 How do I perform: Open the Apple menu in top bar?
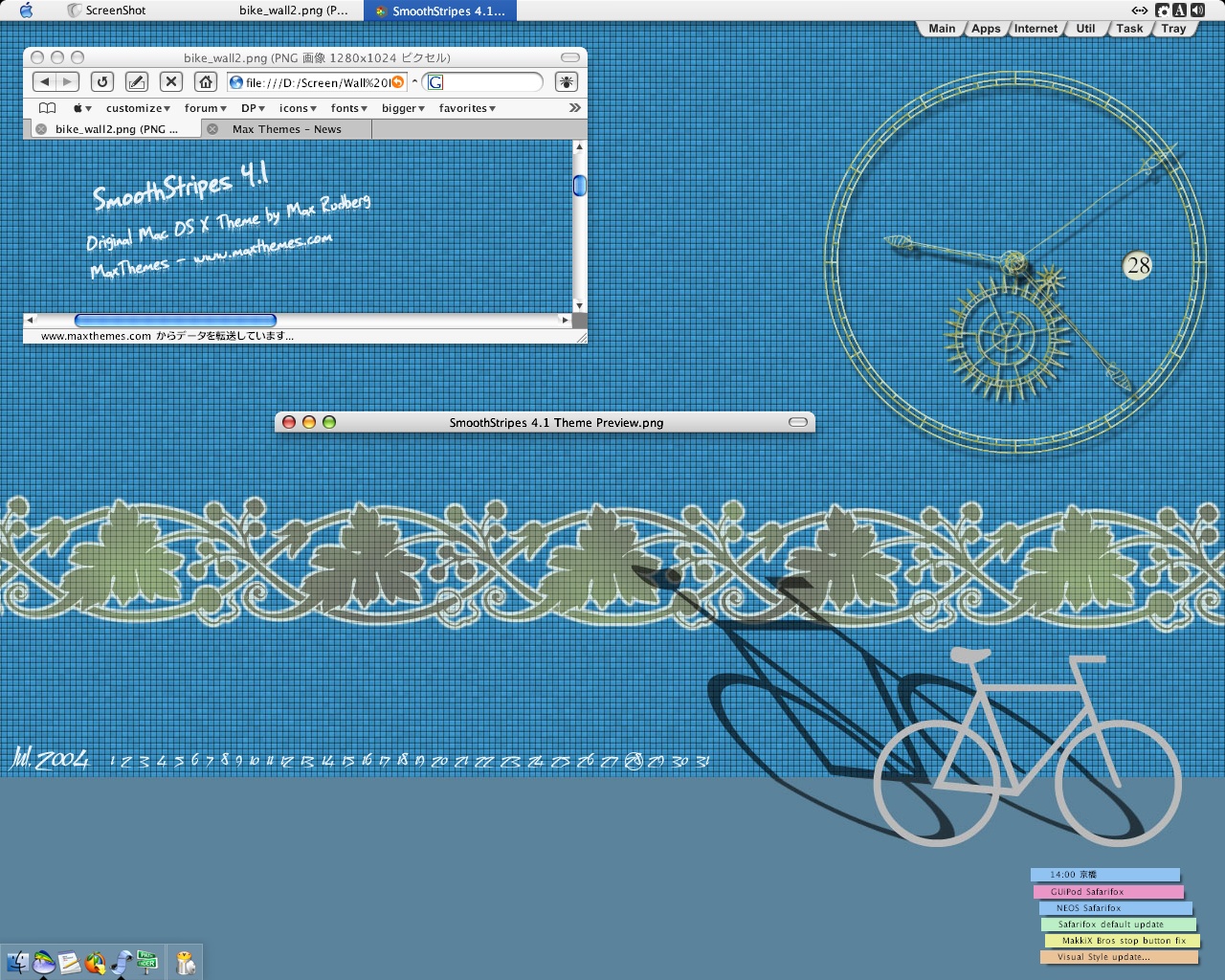tap(27, 11)
